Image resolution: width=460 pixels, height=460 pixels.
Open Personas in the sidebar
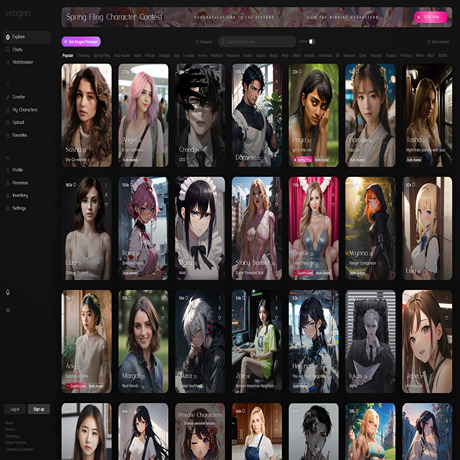(20, 183)
